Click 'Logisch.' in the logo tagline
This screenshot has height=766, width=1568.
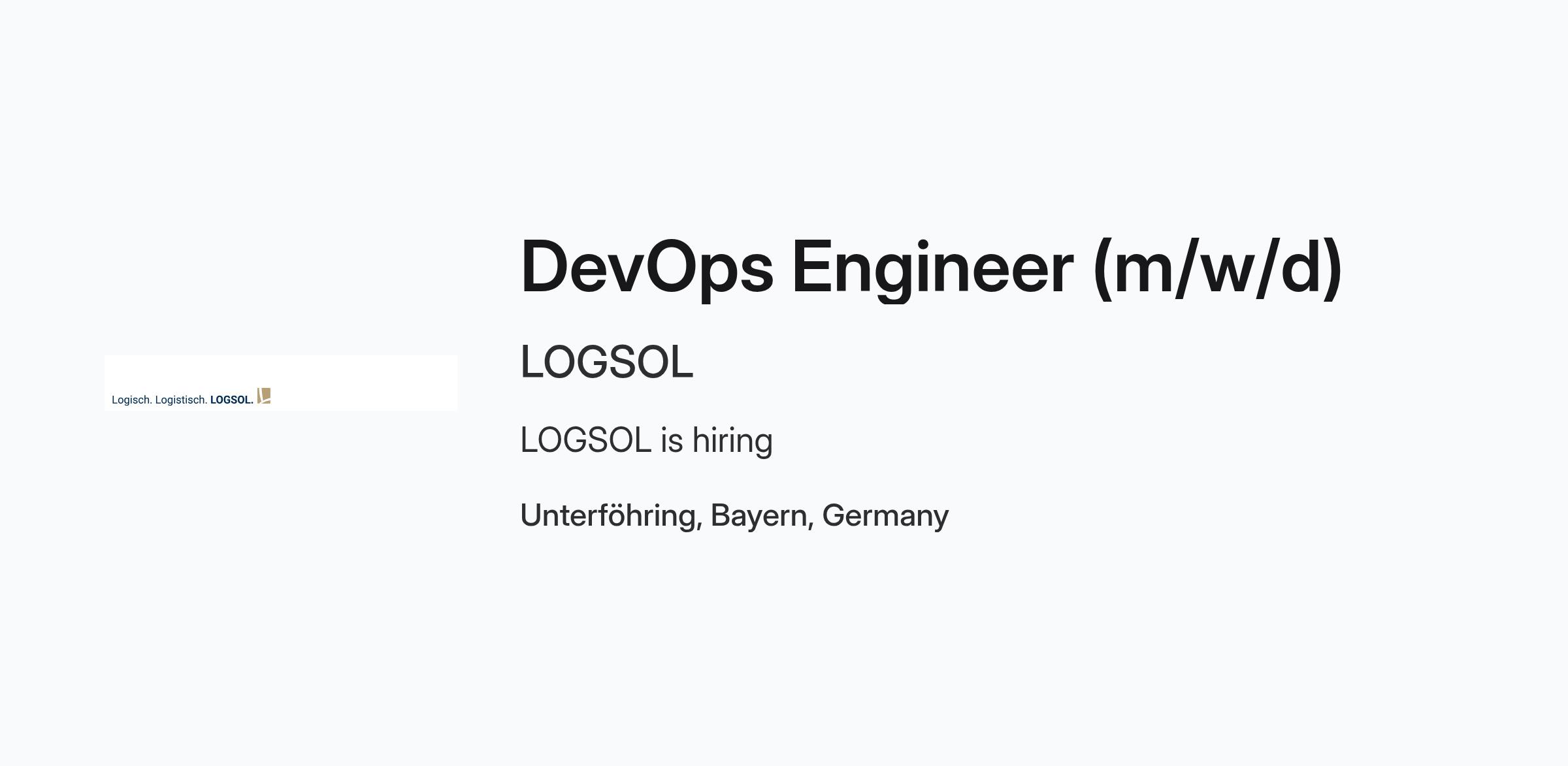coord(132,400)
